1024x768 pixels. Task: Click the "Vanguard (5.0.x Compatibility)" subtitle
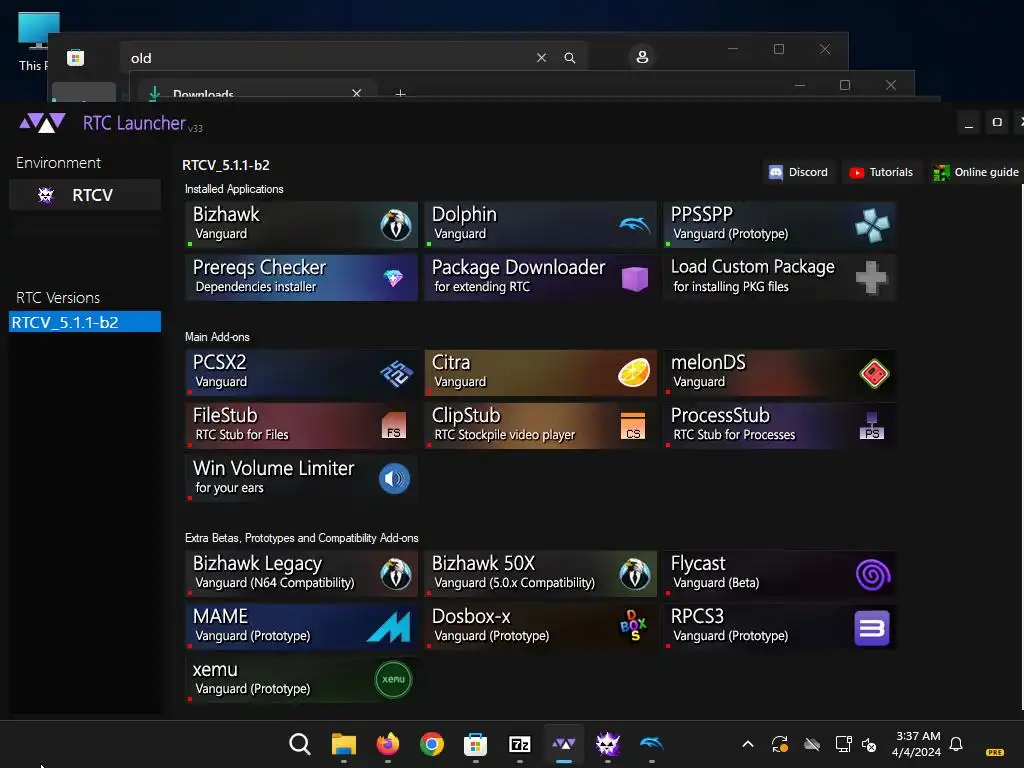(x=515, y=583)
